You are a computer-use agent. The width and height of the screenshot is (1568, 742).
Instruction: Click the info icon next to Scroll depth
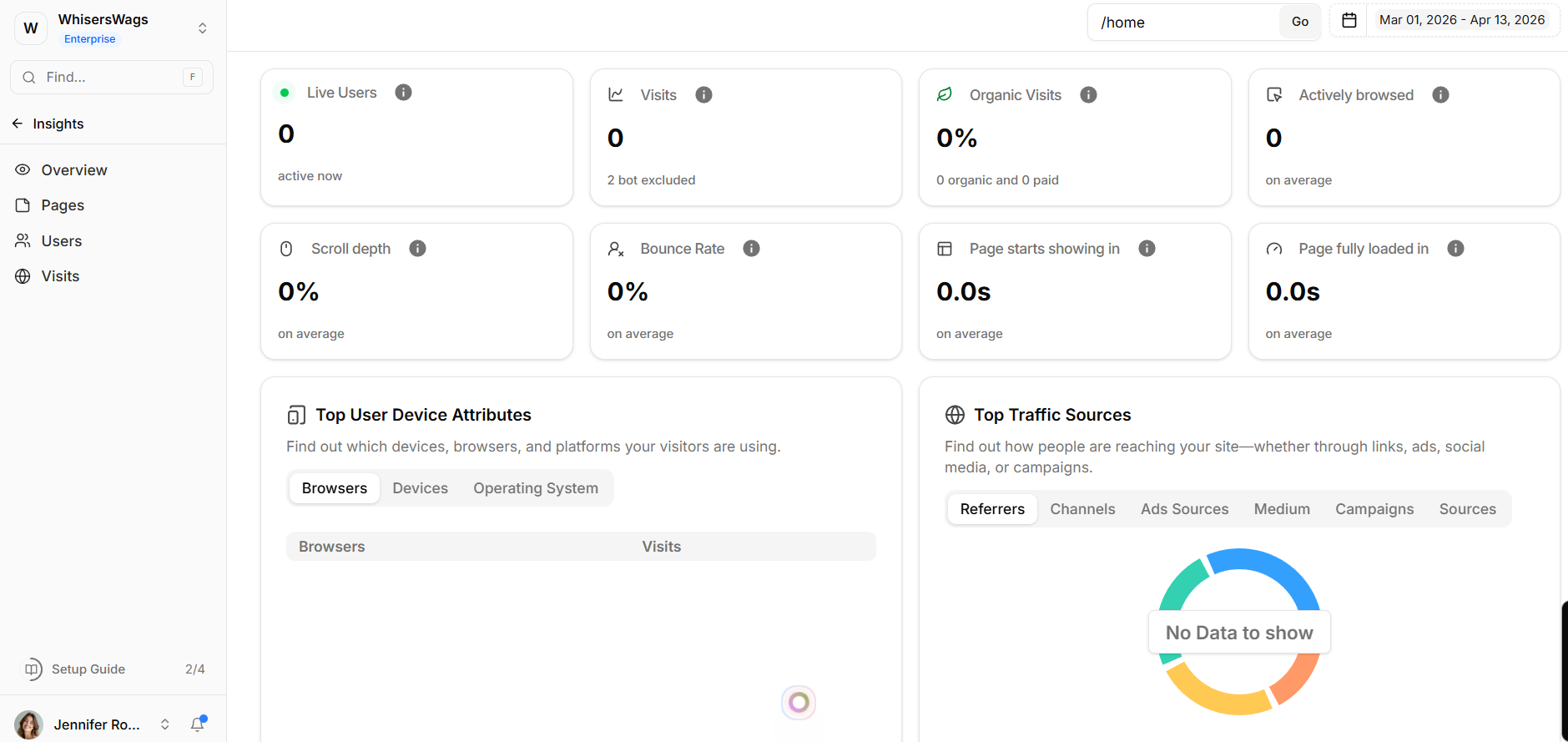417,249
